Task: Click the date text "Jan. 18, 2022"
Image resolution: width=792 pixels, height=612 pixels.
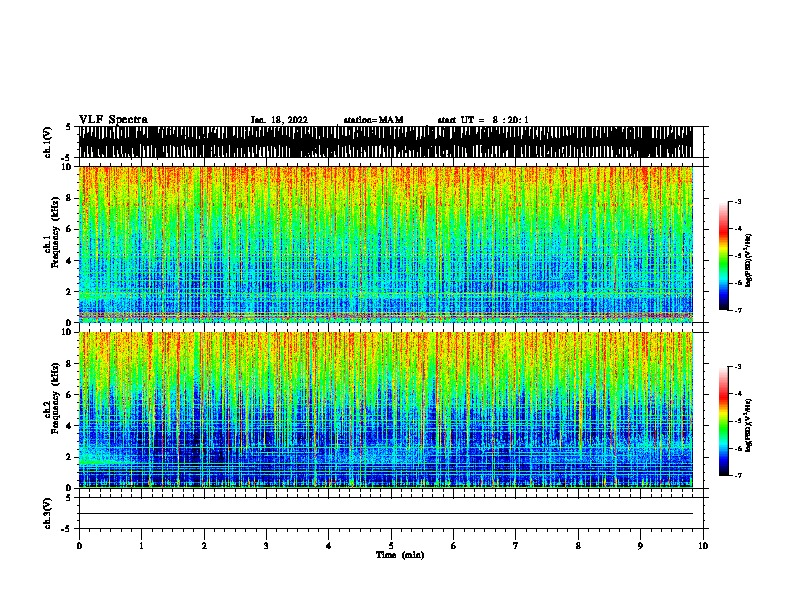Action: pos(279,120)
